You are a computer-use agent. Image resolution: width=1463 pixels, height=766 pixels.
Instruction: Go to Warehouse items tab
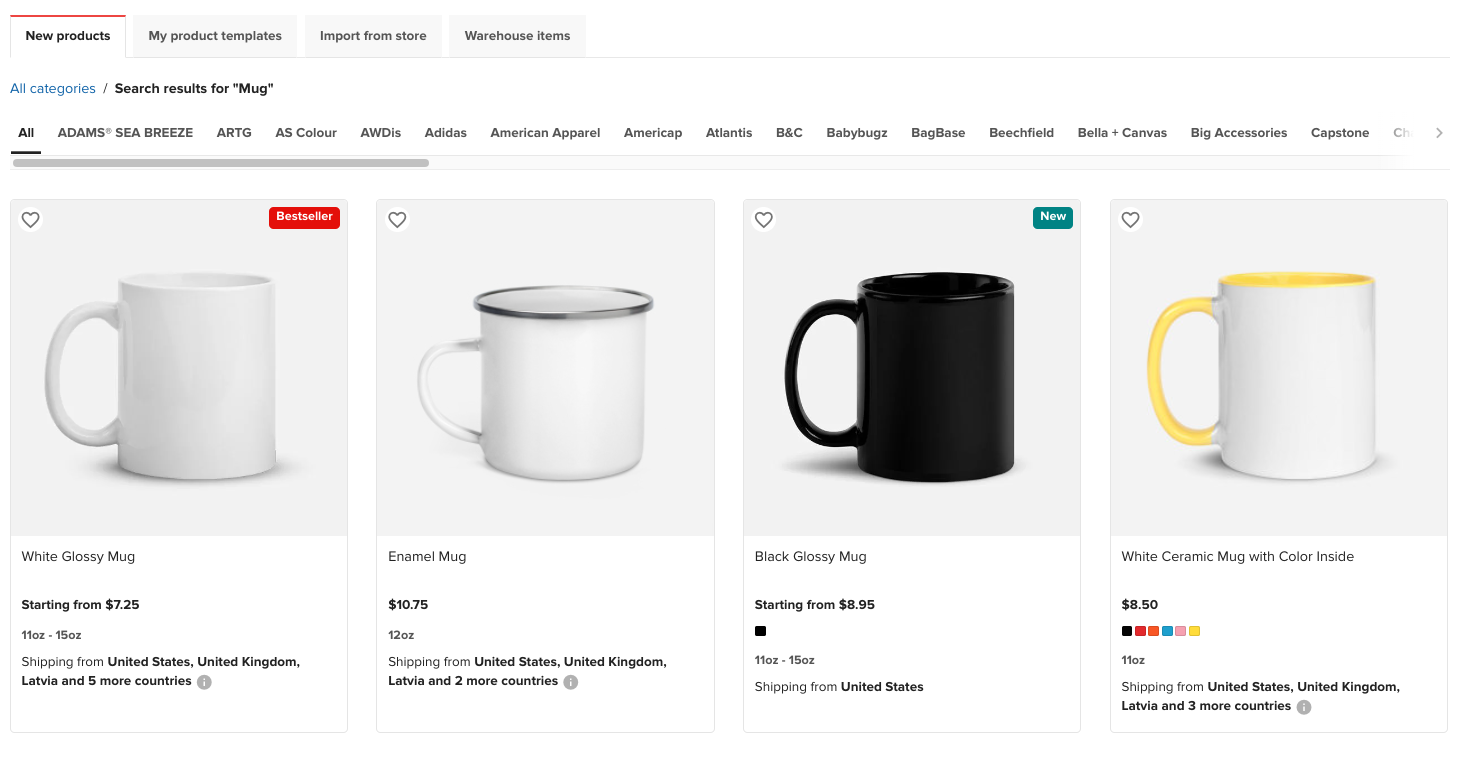coord(517,36)
